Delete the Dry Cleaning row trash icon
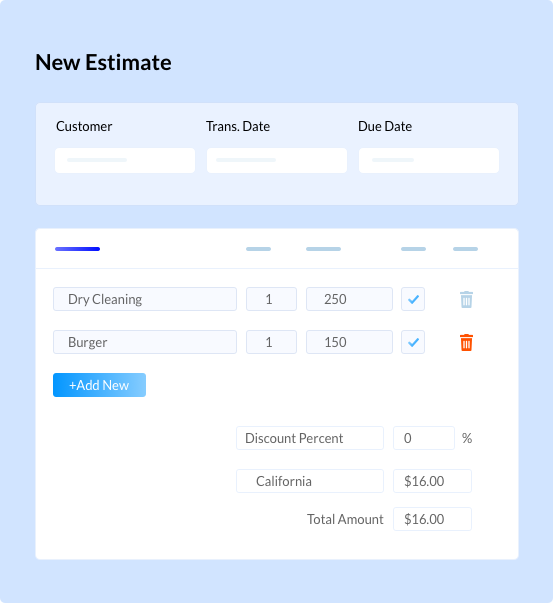This screenshot has height=603, width=553. point(466,299)
